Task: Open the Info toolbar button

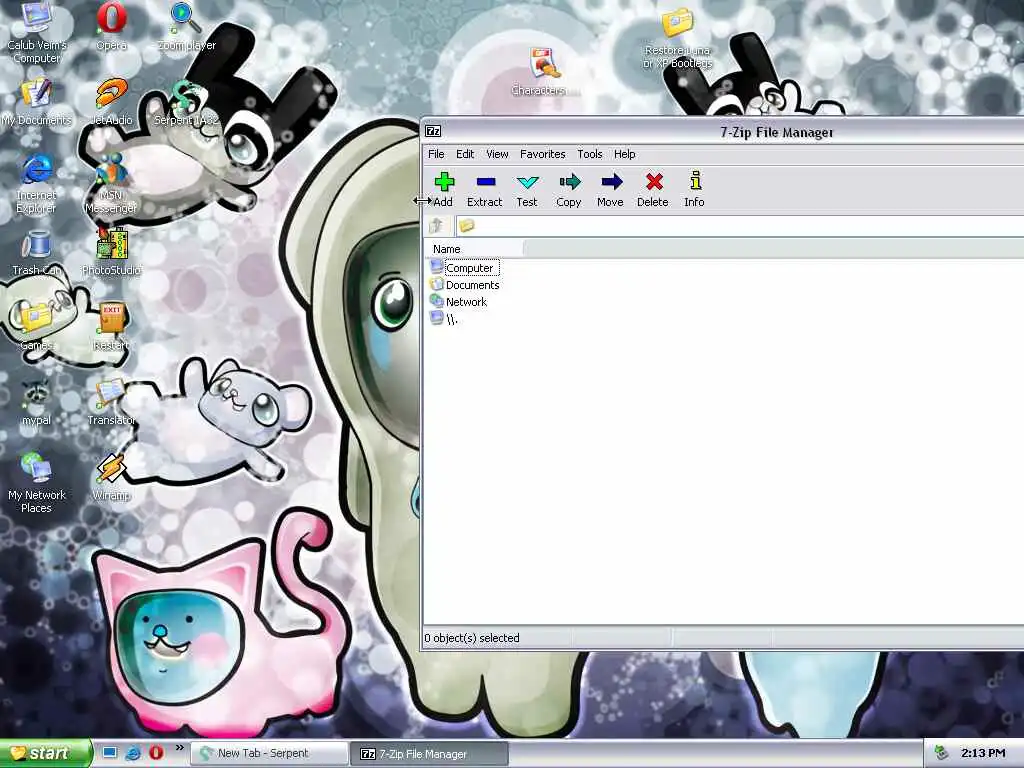Action: tap(694, 189)
